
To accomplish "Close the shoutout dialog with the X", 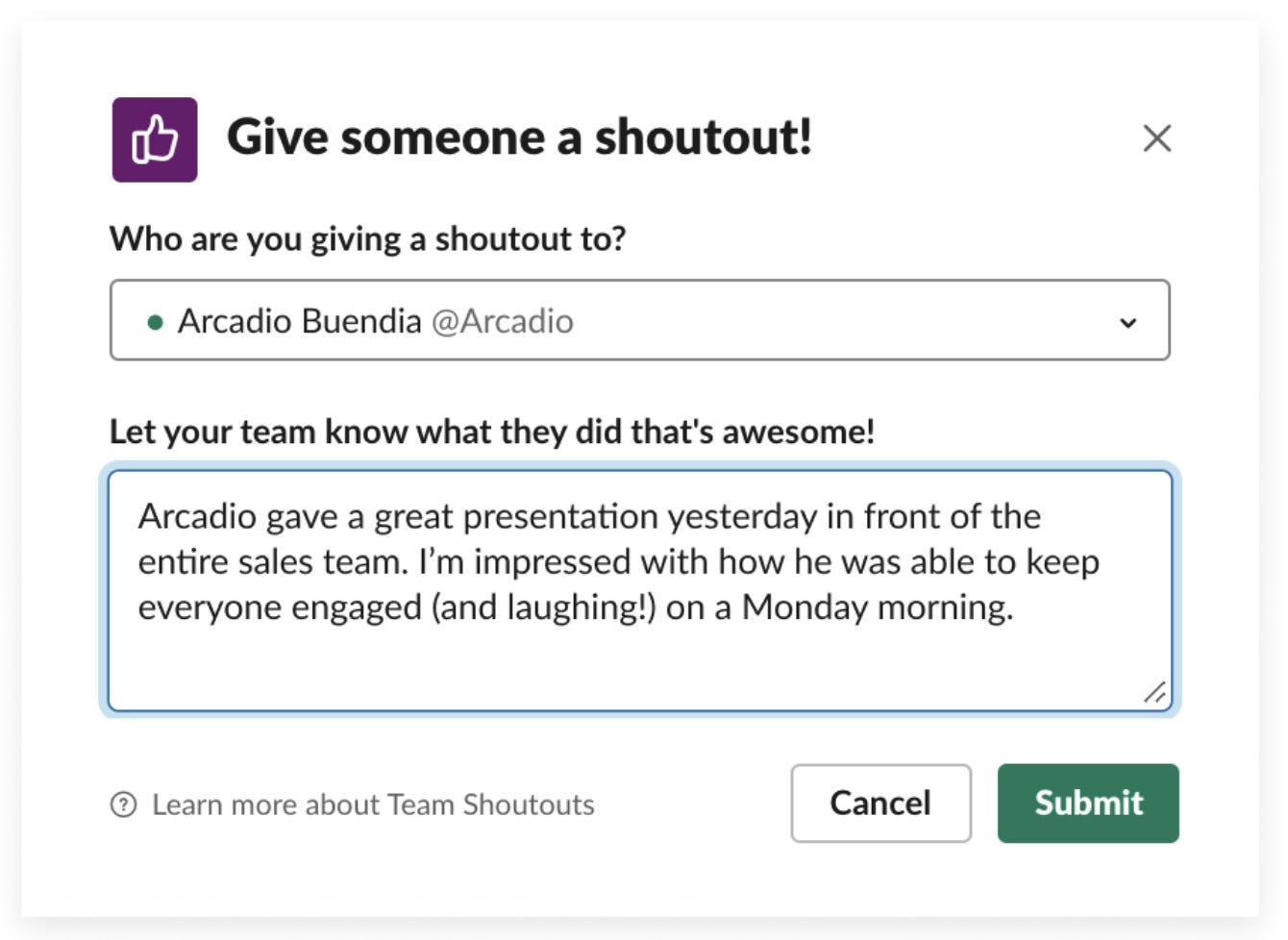I will (x=1157, y=138).
